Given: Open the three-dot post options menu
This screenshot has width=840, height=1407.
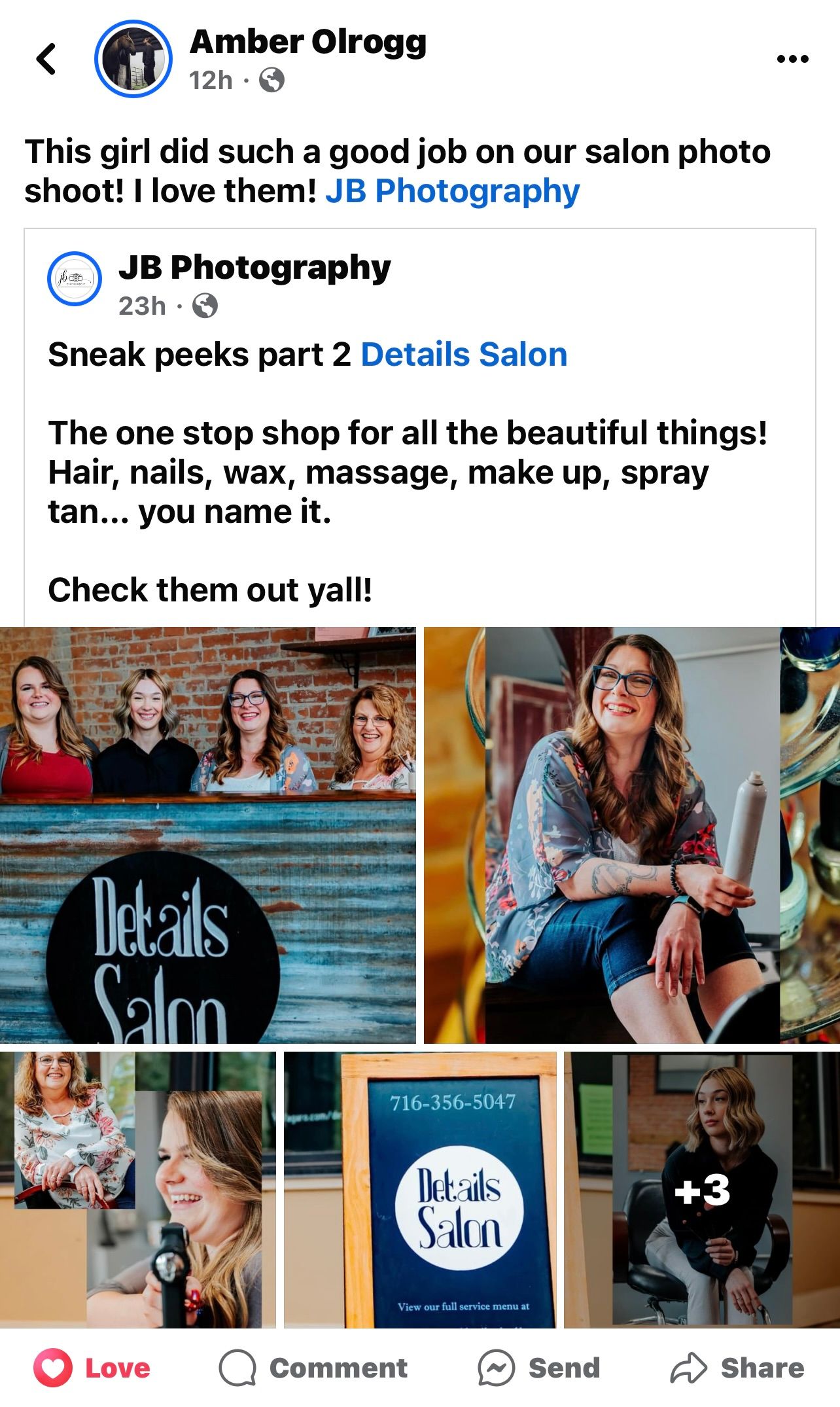Looking at the screenshot, I should click(792, 59).
